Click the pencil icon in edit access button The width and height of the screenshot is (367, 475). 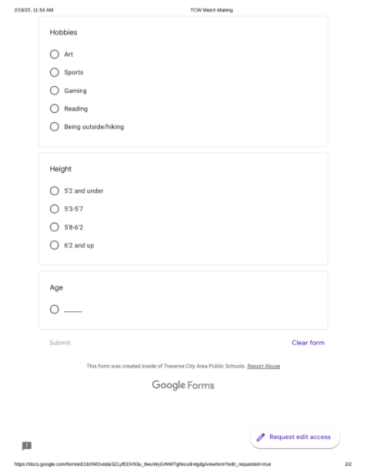tap(261, 437)
